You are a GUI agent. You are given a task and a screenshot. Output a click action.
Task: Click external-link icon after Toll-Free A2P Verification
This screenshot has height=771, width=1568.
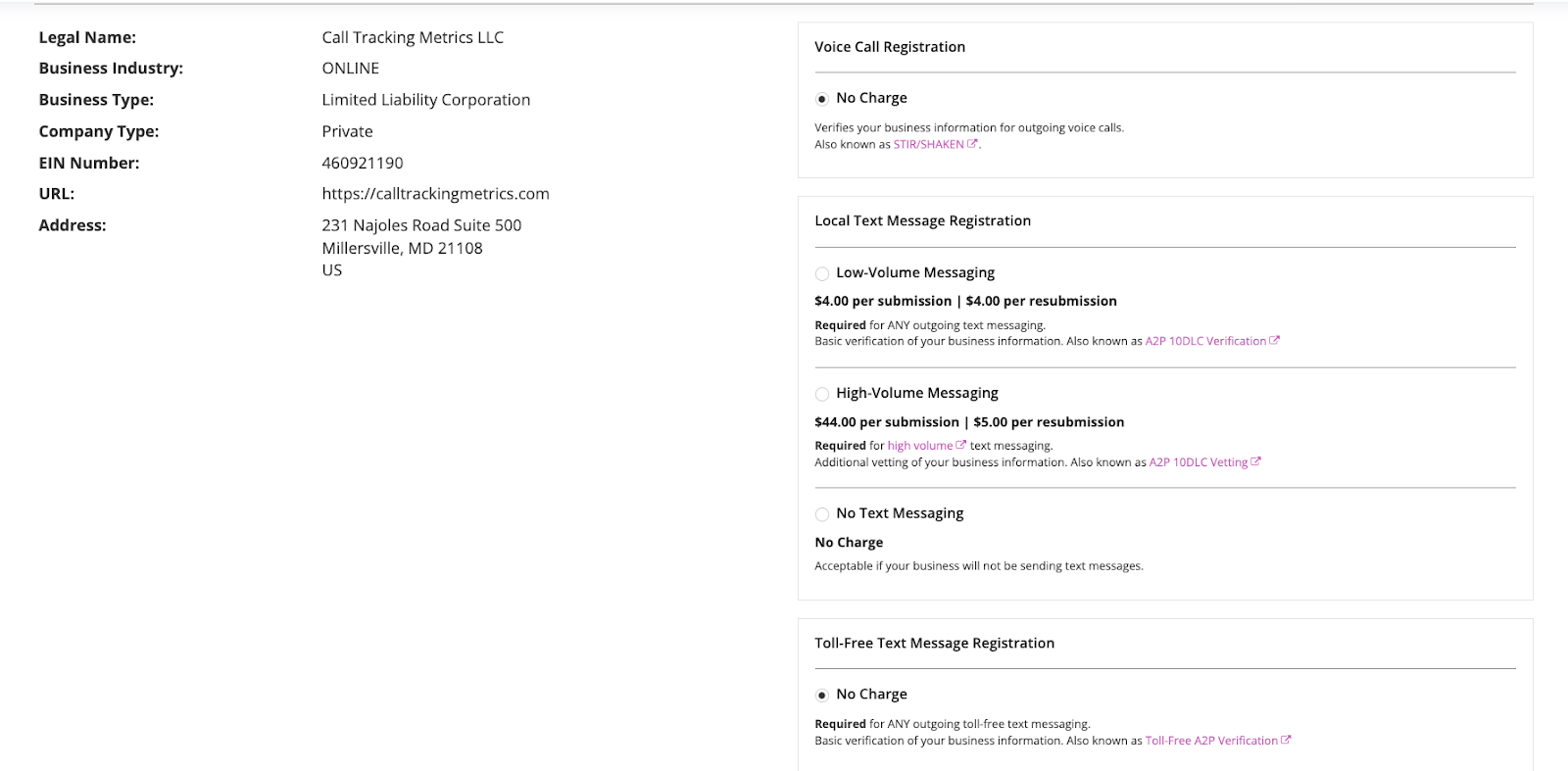pyautogui.click(x=1286, y=740)
